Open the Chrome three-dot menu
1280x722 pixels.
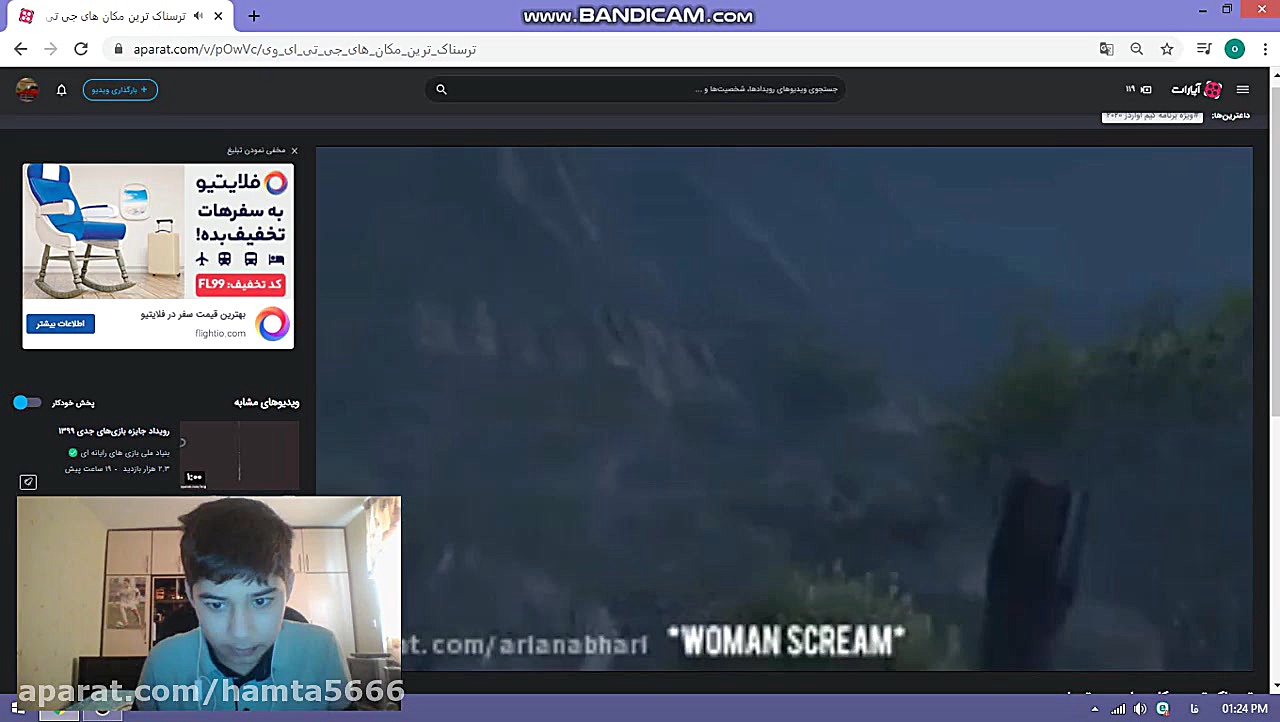coord(1263,49)
